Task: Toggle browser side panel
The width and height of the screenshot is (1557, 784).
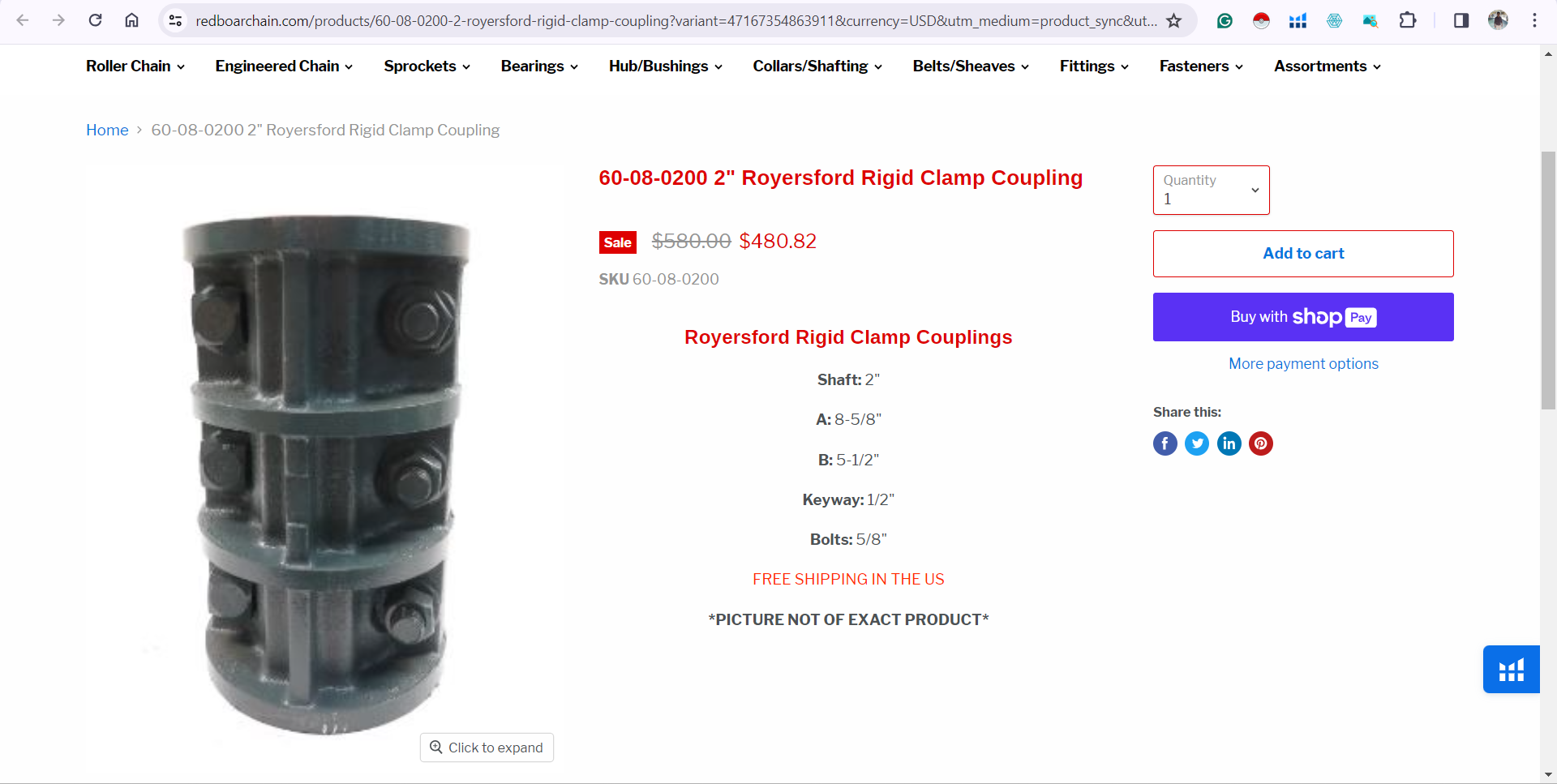Action: pos(1460,20)
